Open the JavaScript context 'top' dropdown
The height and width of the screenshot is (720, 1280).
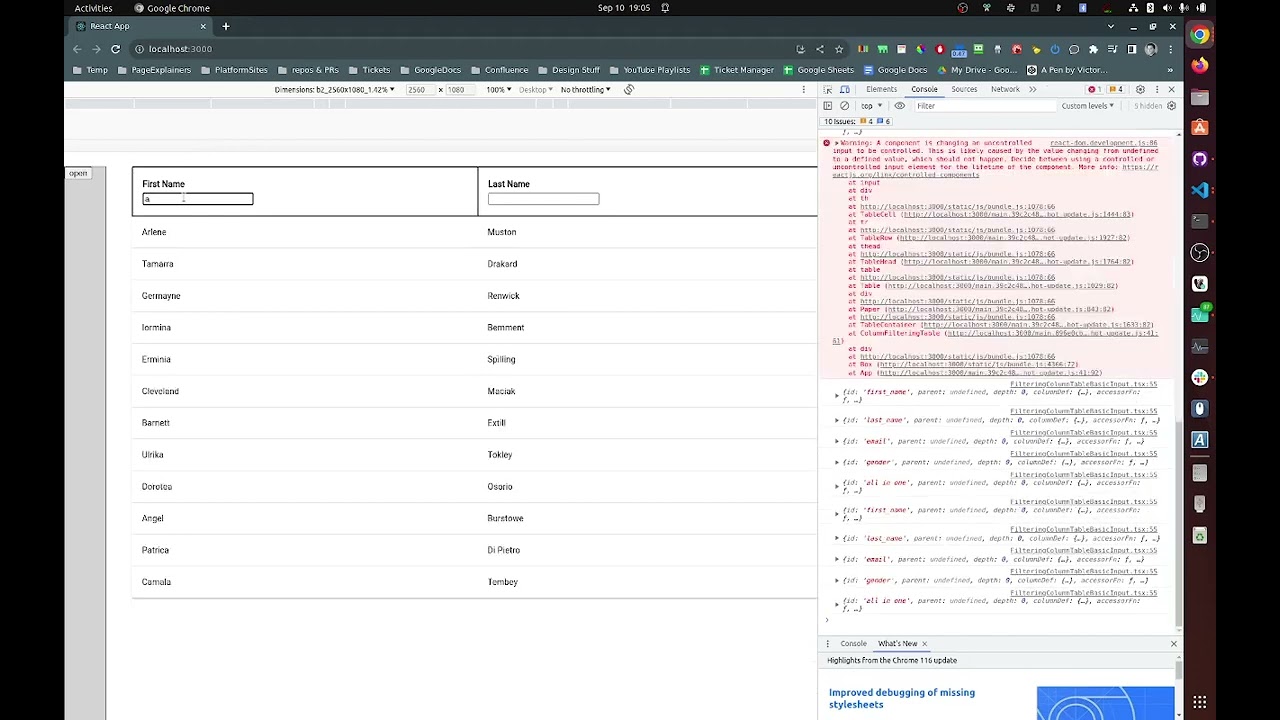[870, 105]
